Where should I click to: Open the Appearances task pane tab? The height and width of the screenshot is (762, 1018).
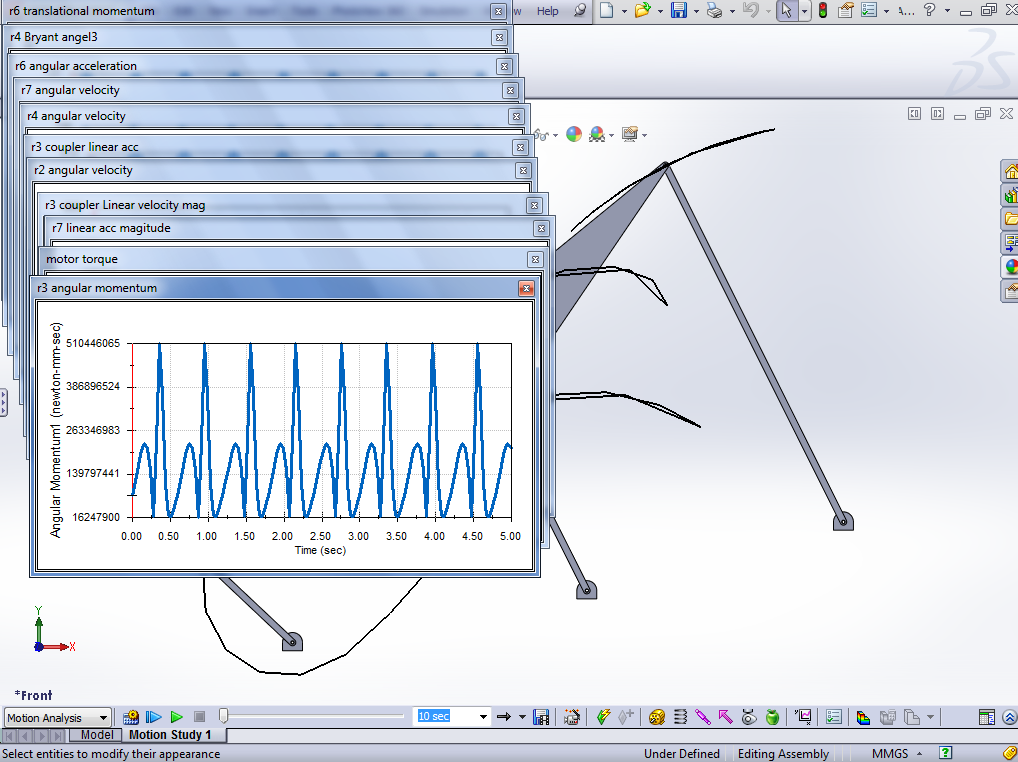click(x=1010, y=266)
